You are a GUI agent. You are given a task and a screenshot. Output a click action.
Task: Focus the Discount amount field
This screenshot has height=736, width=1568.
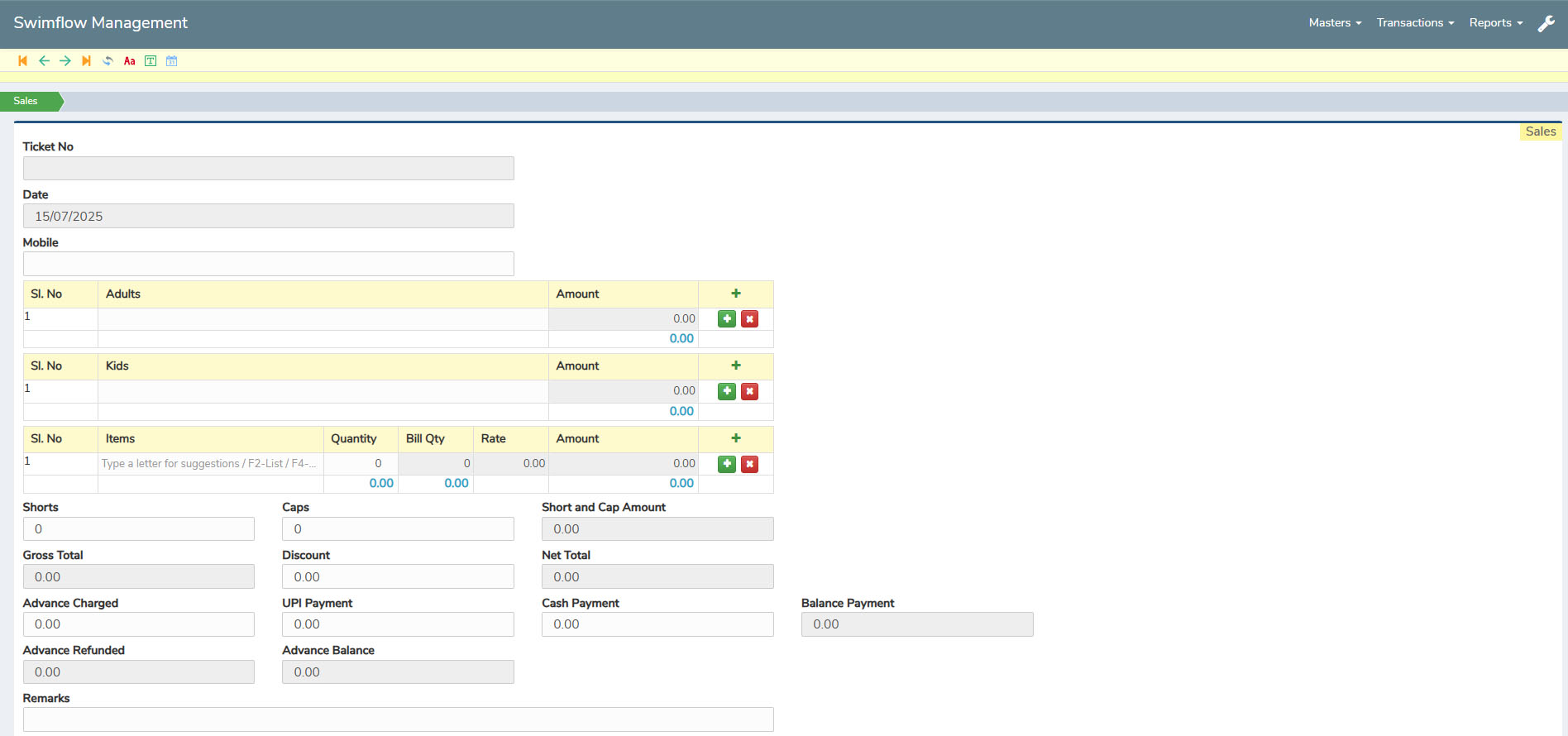pos(398,576)
